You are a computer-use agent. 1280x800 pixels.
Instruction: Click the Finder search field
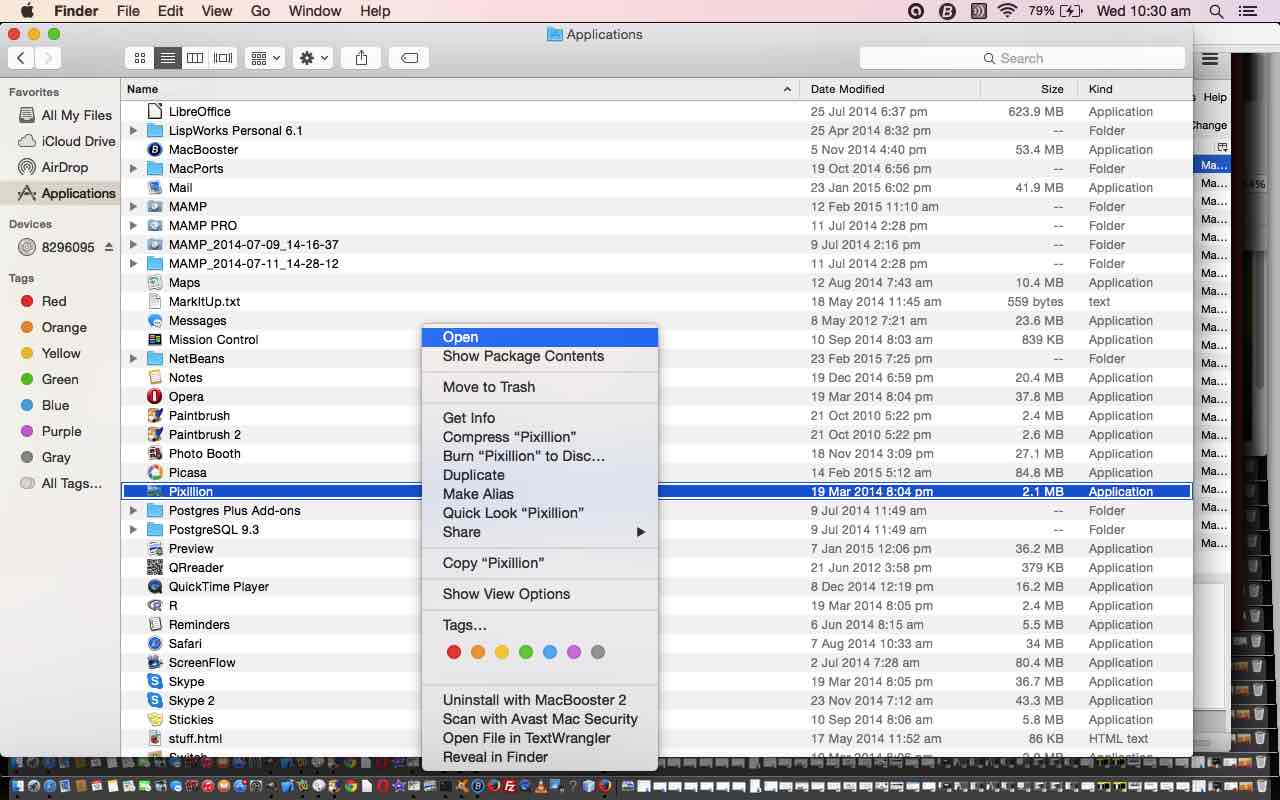click(x=1022, y=58)
